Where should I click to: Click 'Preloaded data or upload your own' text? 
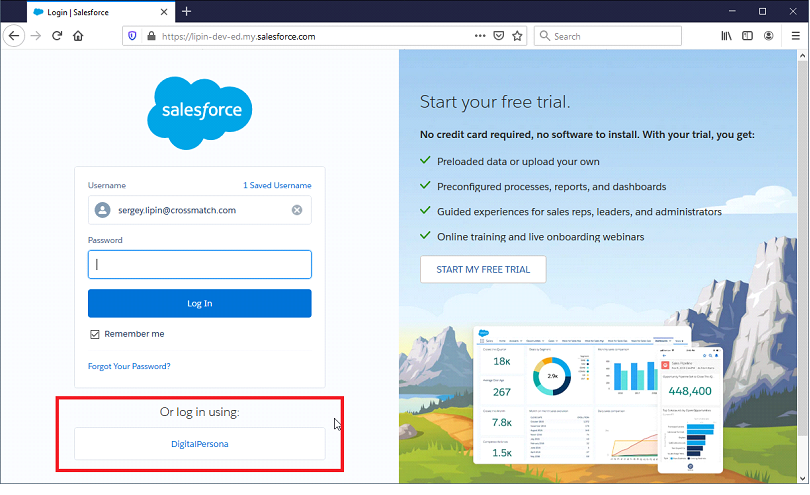pos(518,161)
